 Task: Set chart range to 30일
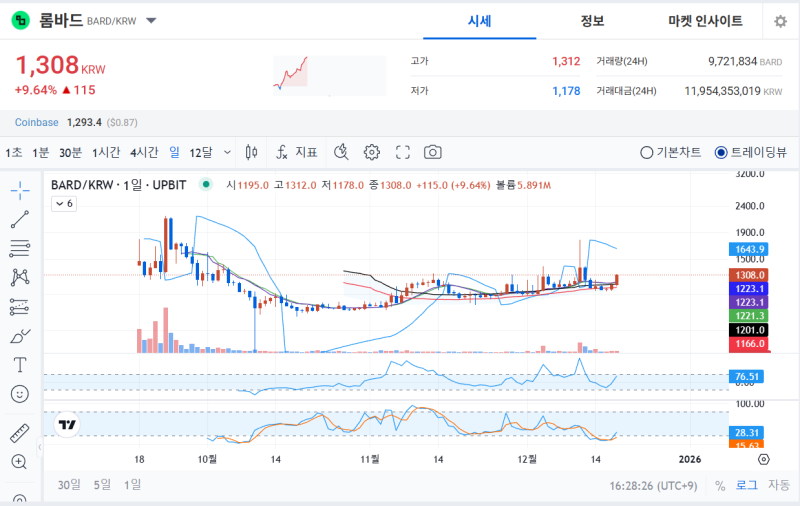(69, 485)
